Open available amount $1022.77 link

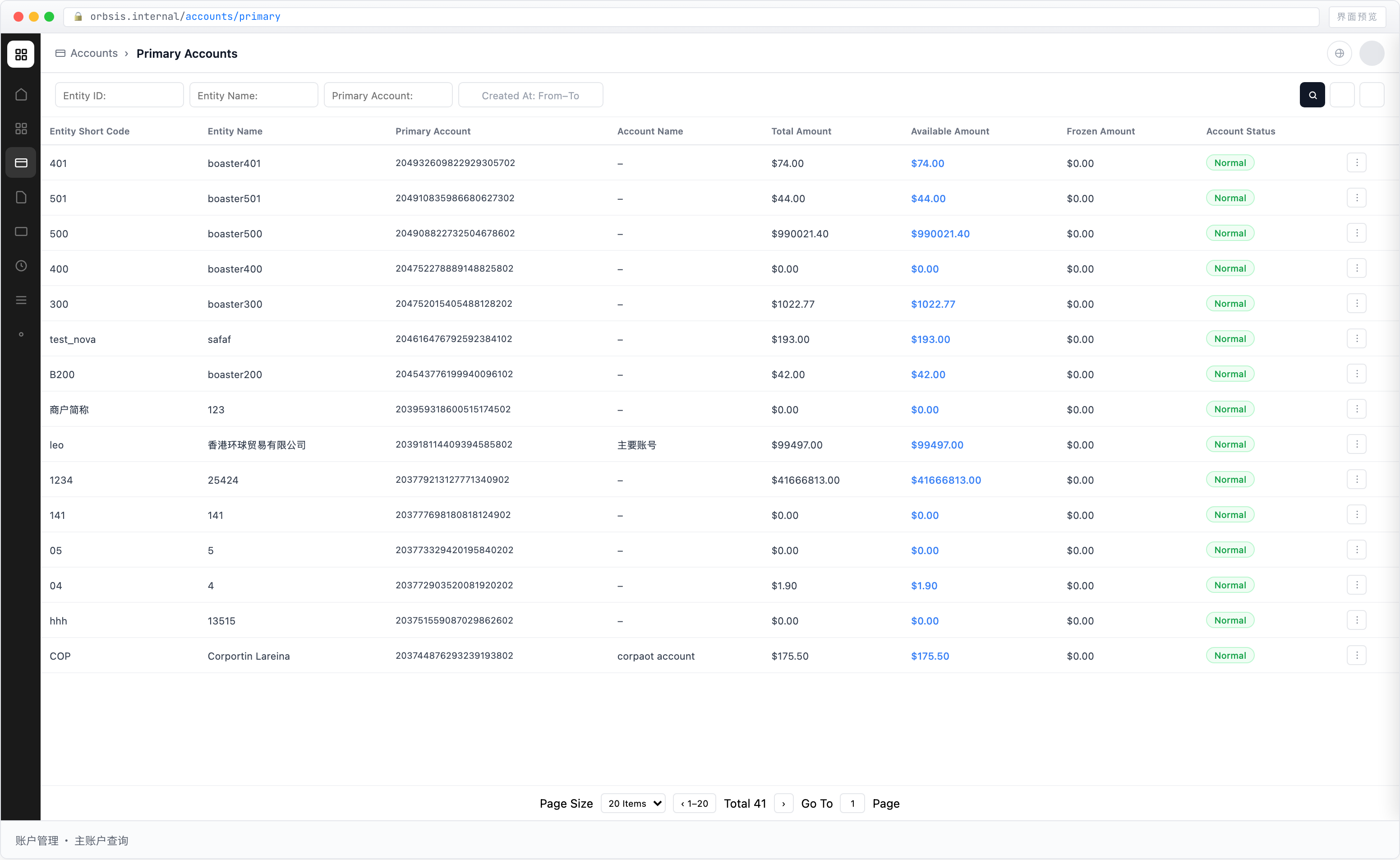click(x=933, y=304)
